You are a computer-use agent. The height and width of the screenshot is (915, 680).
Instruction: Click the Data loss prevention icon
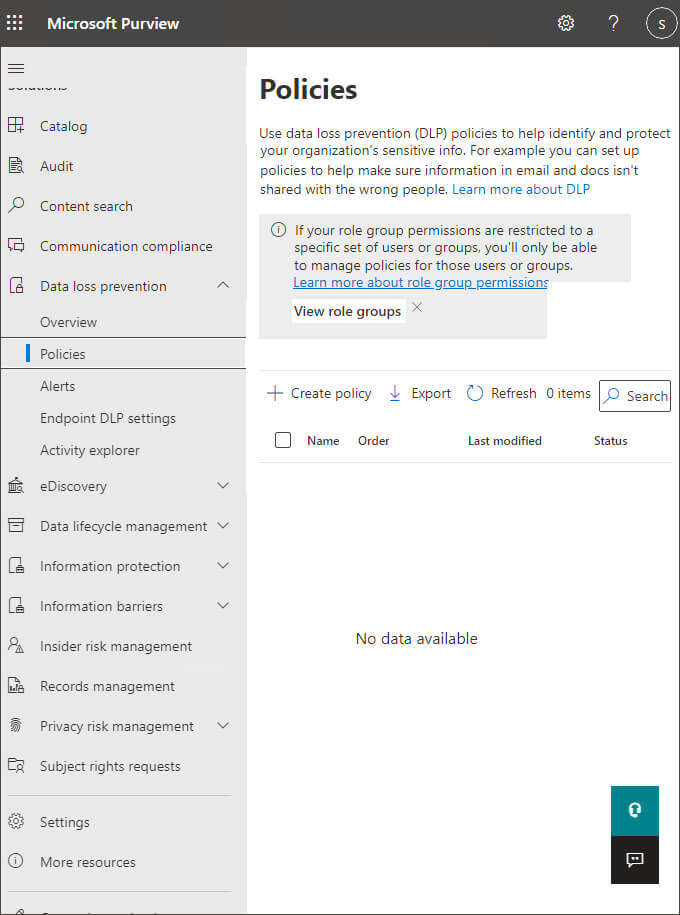(16, 286)
